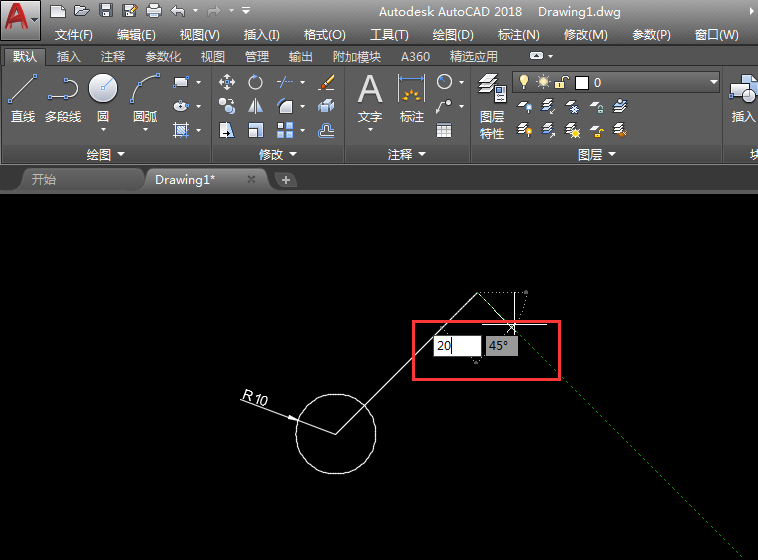Open the 绘图(D) menu

tap(453, 35)
